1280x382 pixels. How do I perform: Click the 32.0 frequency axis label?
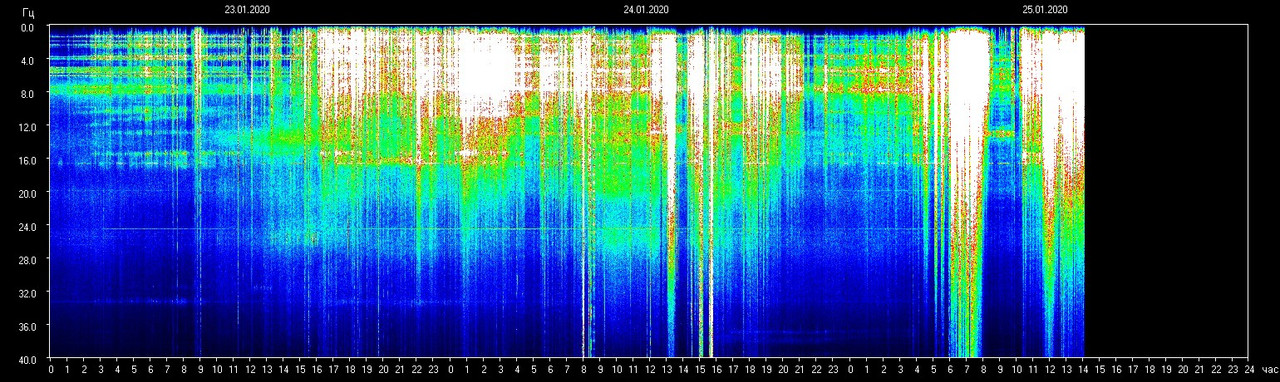27,293
